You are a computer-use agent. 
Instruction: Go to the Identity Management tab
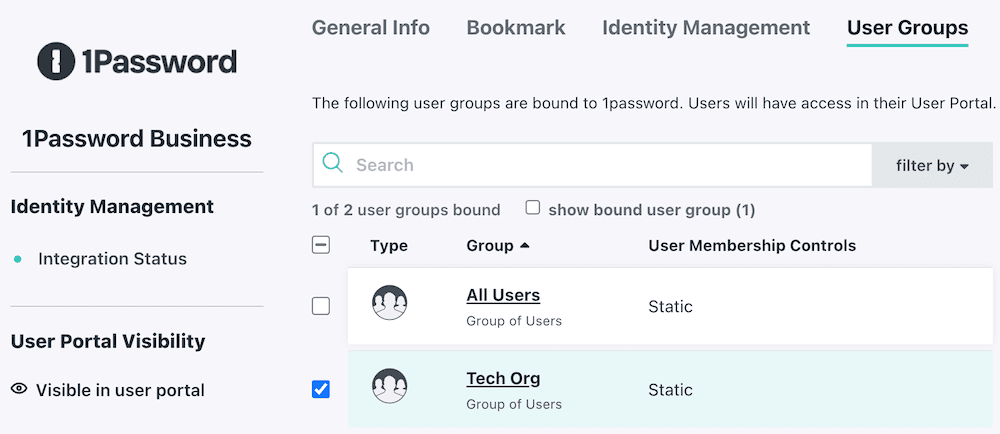(706, 27)
